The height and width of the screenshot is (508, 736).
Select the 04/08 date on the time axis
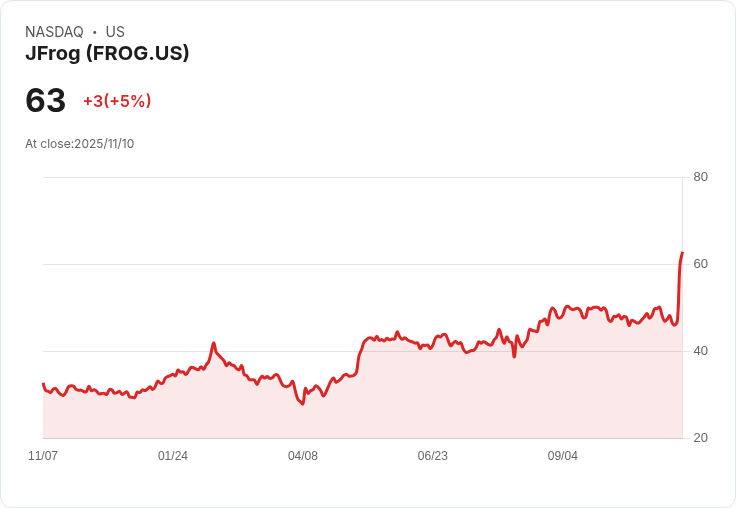point(303,456)
